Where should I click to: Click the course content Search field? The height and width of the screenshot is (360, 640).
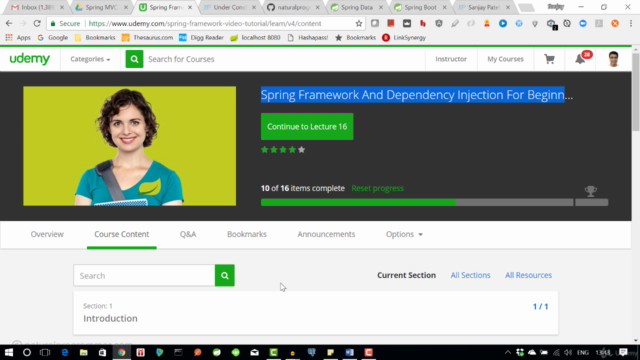tap(144, 276)
